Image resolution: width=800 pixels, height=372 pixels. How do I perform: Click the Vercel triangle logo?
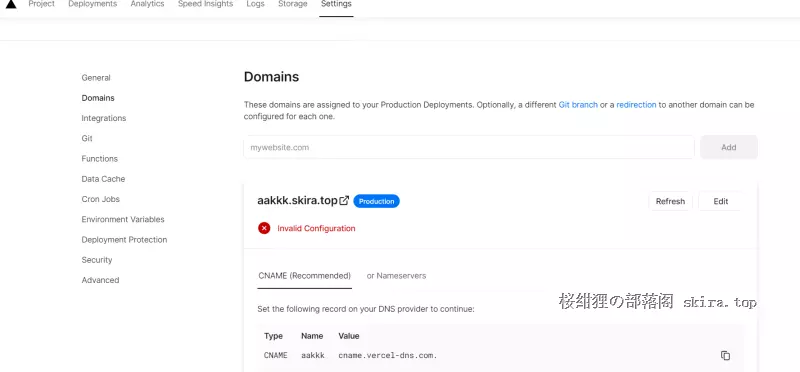click(x=11, y=4)
